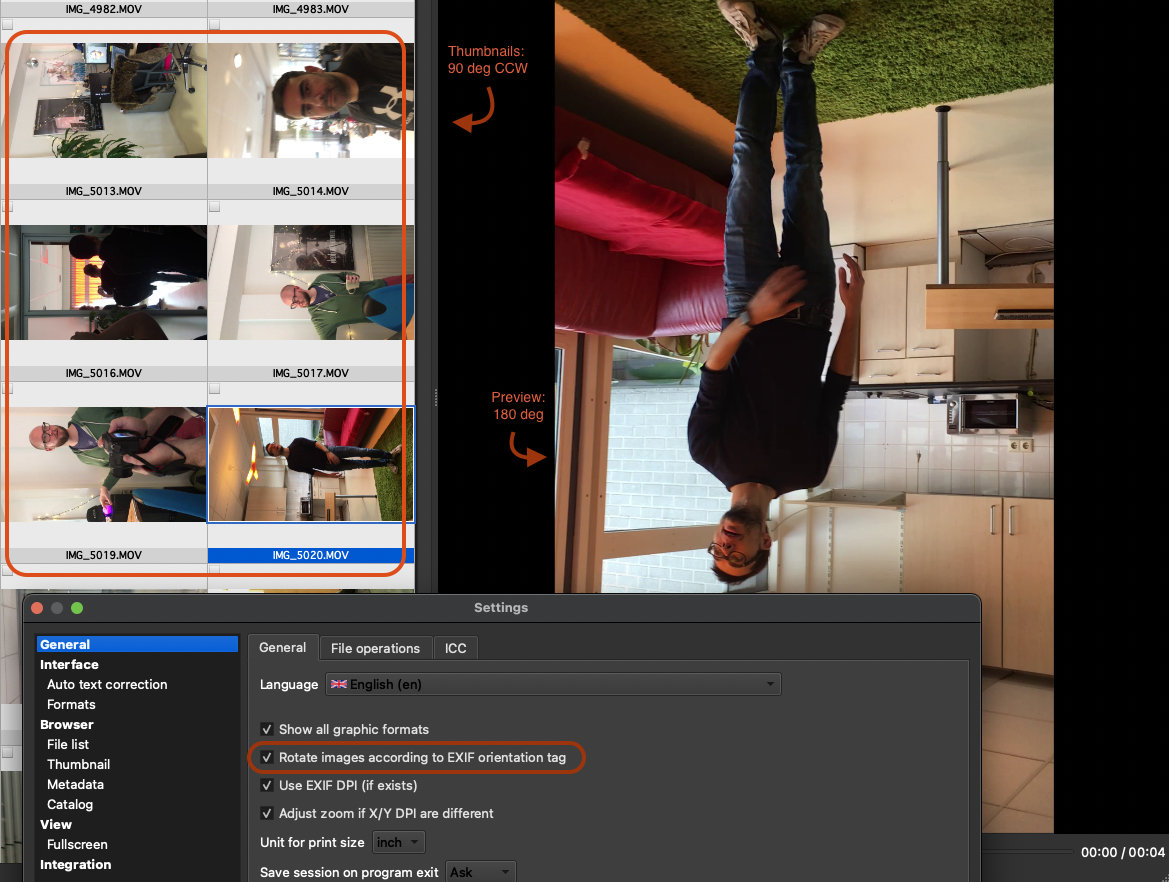This screenshot has height=882, width=1169.
Task: Tick the tag checkbox above IMG_5020.MOV thumbnail
Action: [214, 388]
